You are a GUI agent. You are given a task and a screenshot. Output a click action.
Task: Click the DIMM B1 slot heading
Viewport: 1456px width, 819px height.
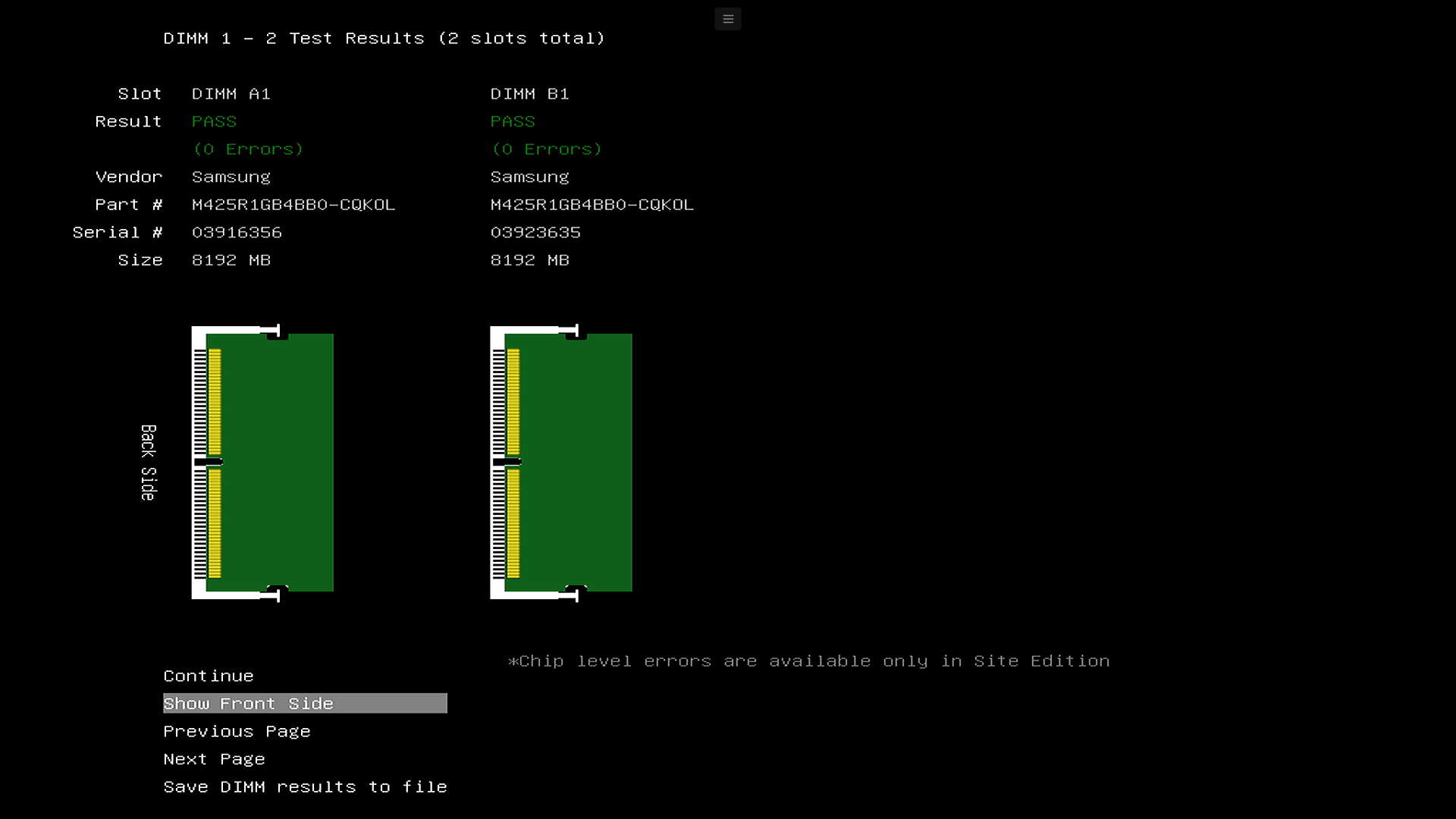[x=529, y=94]
